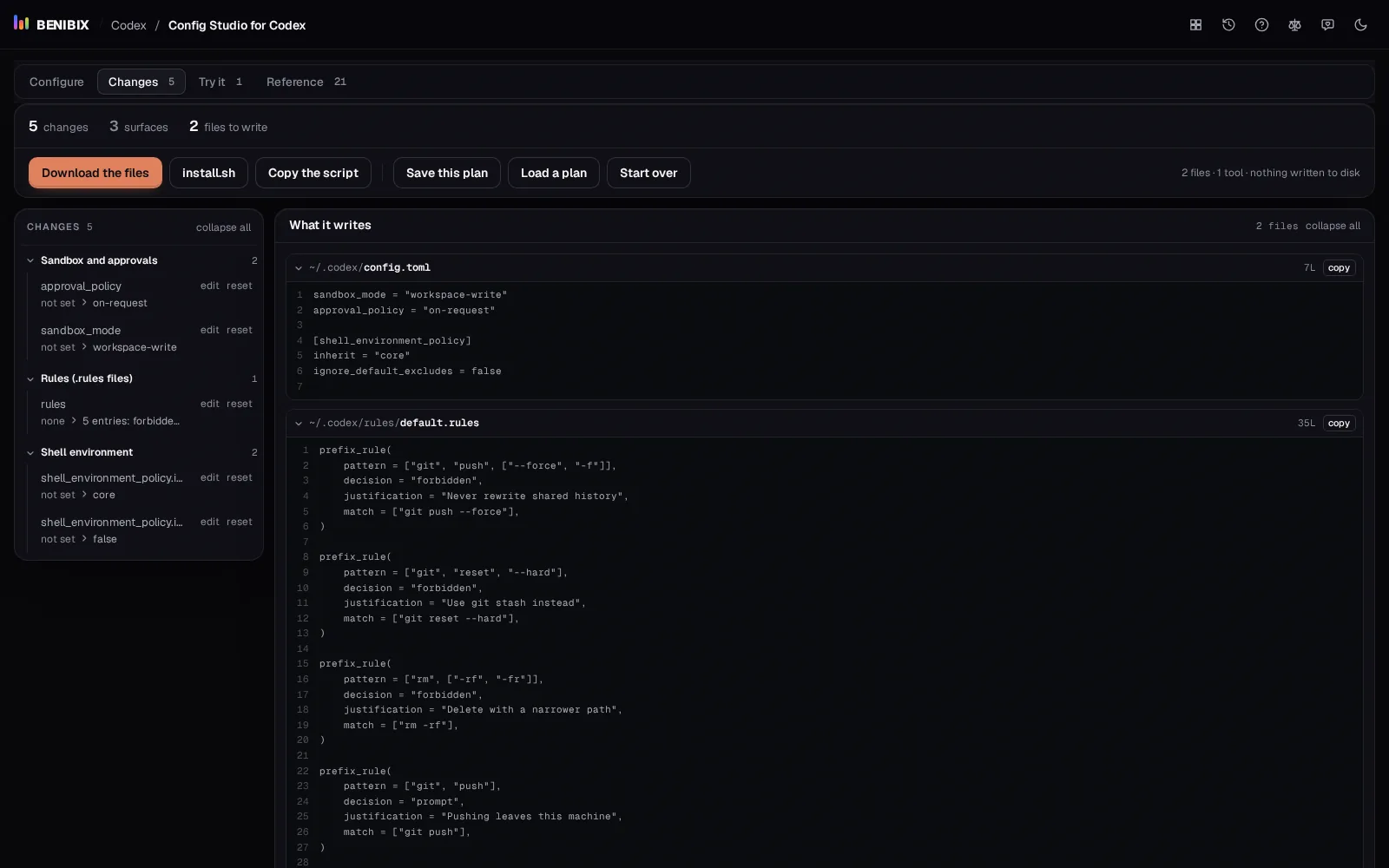Select the Changes tab
The image size is (1389, 868).
(142, 82)
